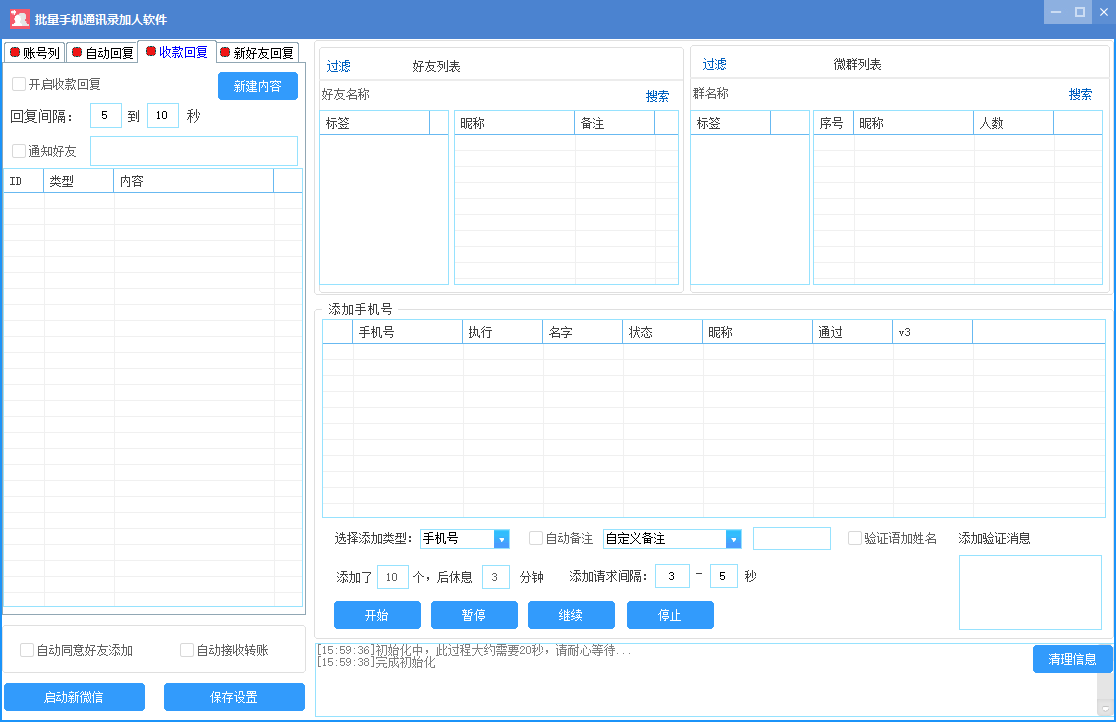Click the log scrollbar down arrow
The width and height of the screenshot is (1116, 722).
click(1105, 708)
